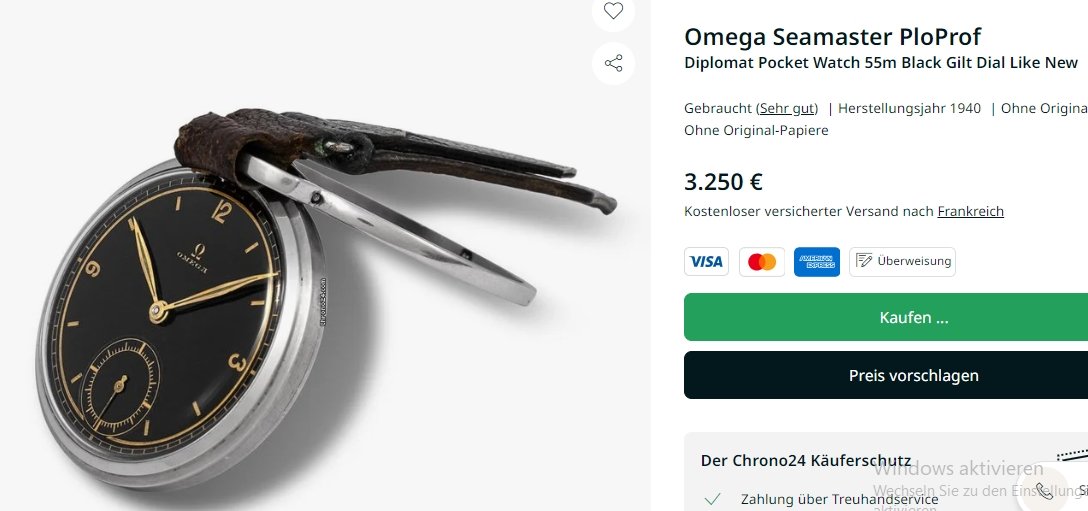Image resolution: width=1088 pixels, height=511 pixels.
Task: Choose the Überweisung bank transfer option
Action: (x=902, y=262)
